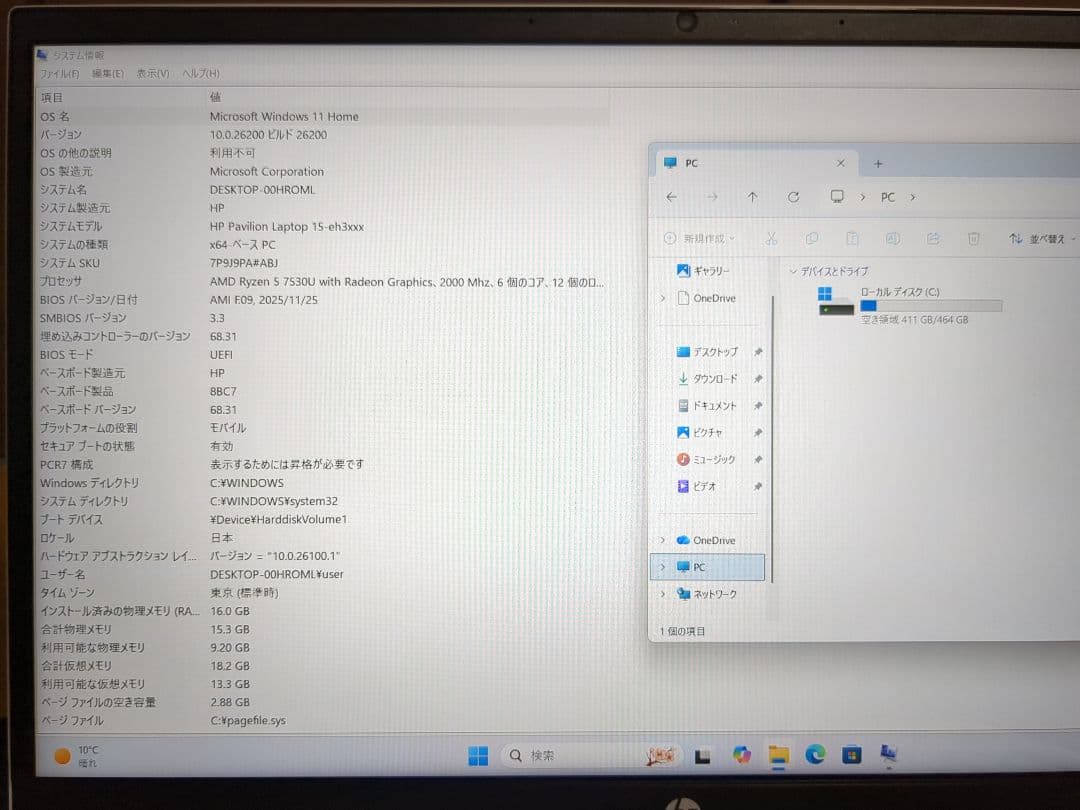Select the PC tab in File Explorer
This screenshot has width=1080, height=810.
point(754,163)
